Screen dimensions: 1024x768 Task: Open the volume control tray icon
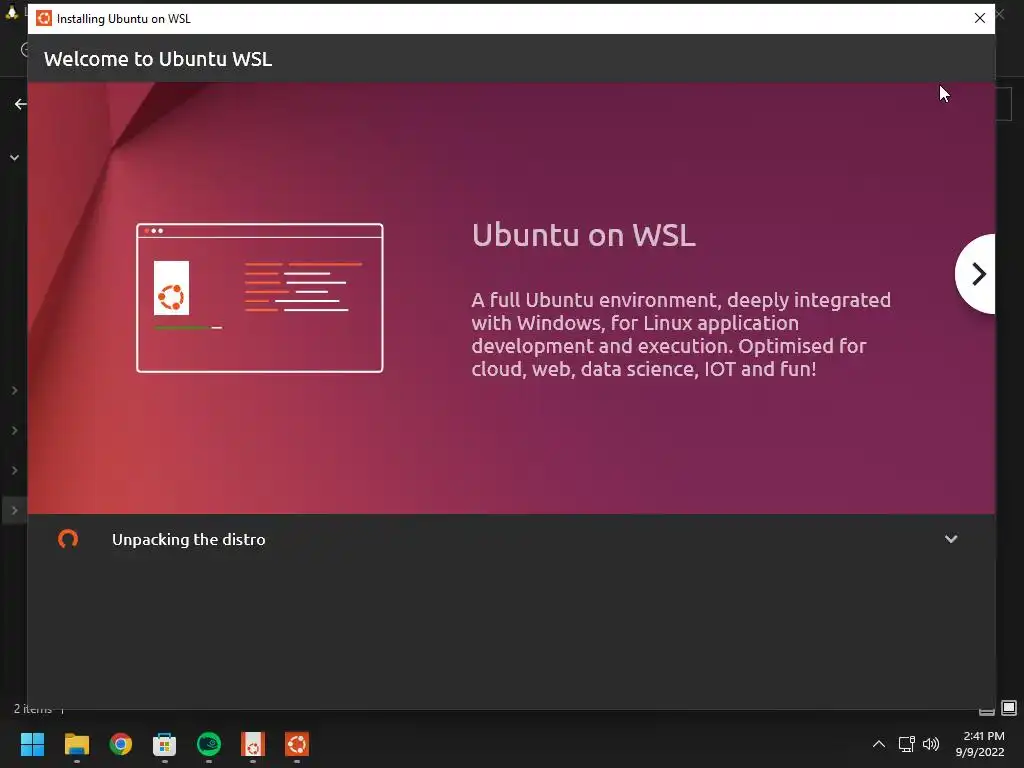tap(931, 744)
